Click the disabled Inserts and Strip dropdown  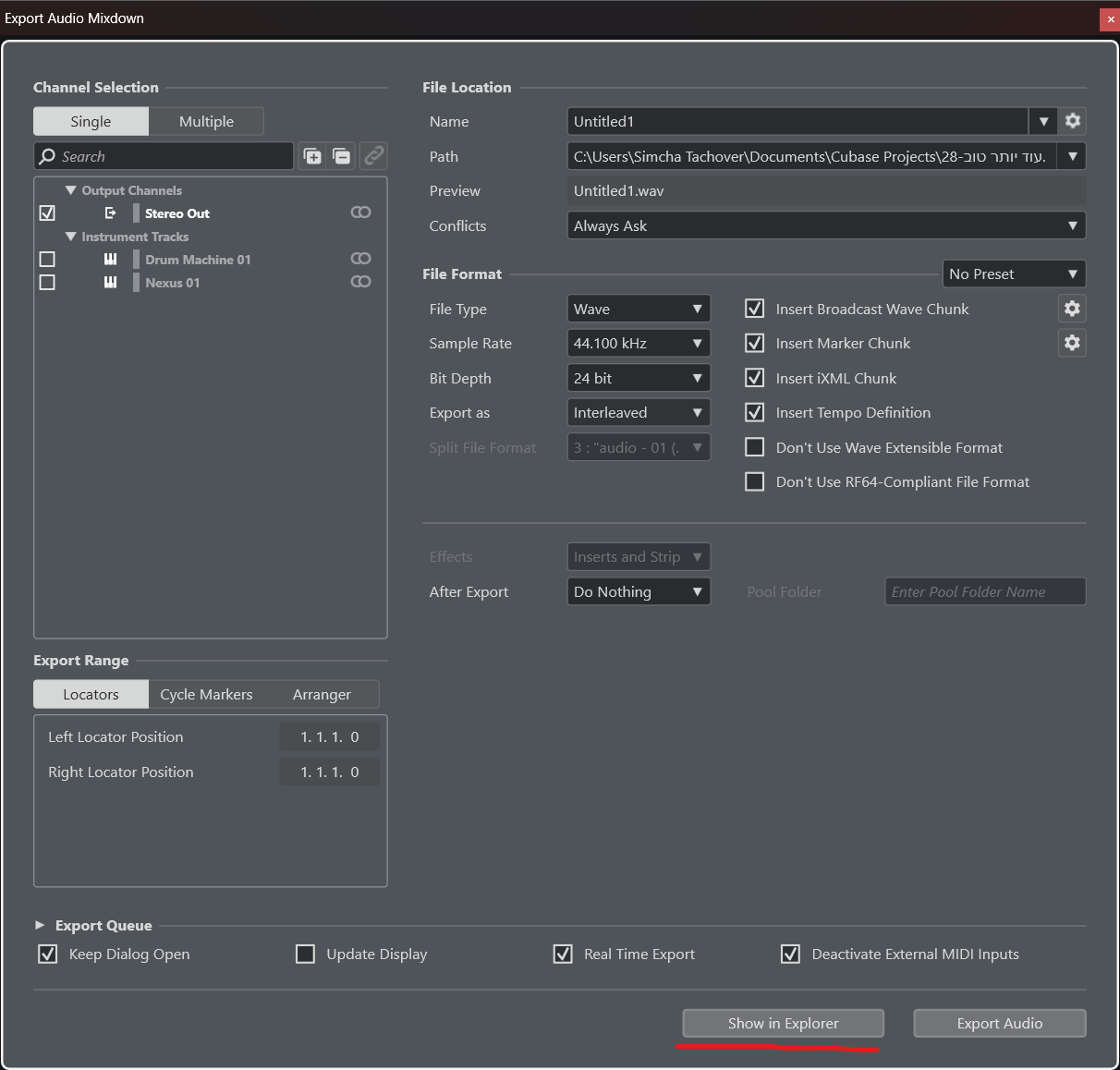(x=639, y=556)
